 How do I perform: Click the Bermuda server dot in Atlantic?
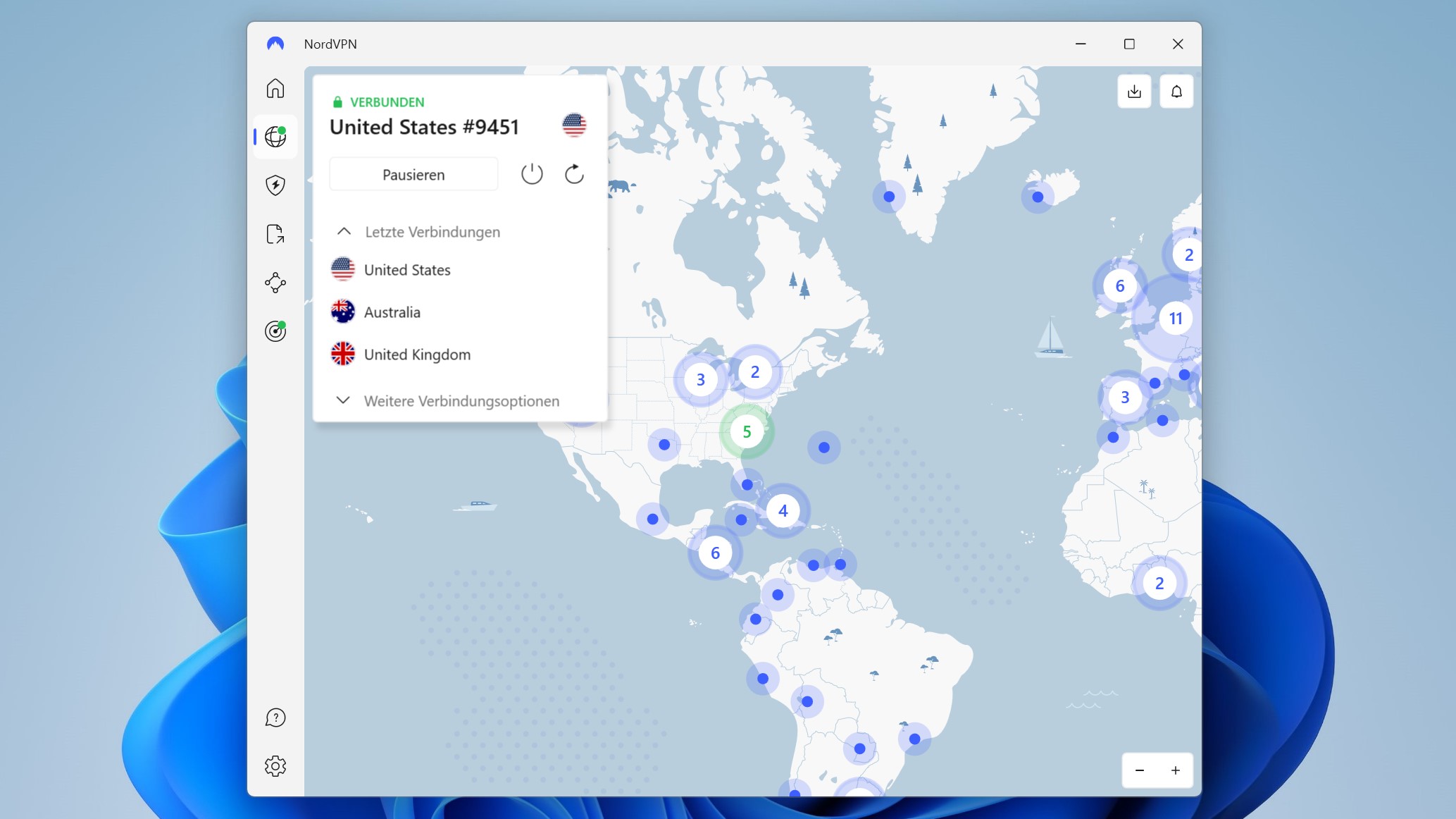(x=824, y=448)
